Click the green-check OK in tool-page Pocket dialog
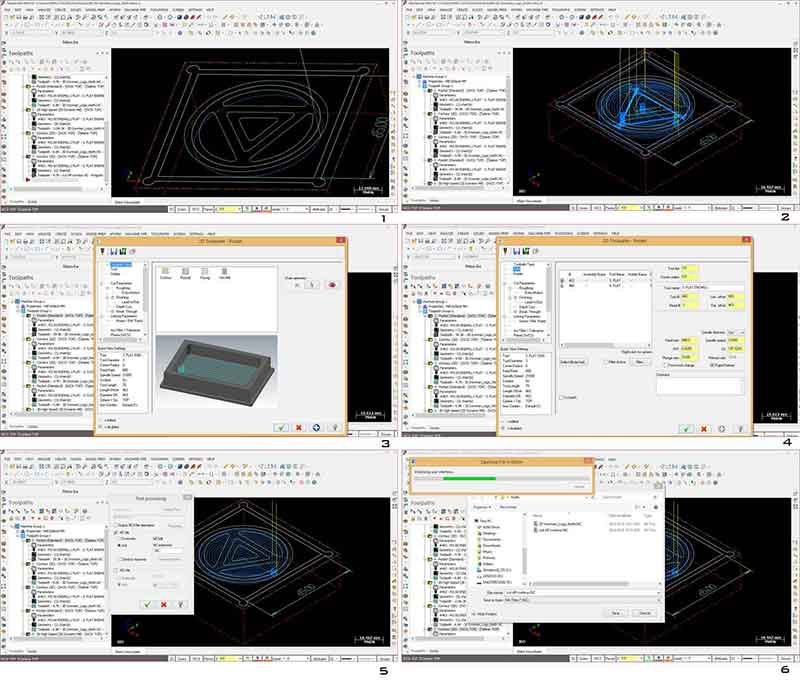Screen dimensions: 800x684 click(x=686, y=429)
